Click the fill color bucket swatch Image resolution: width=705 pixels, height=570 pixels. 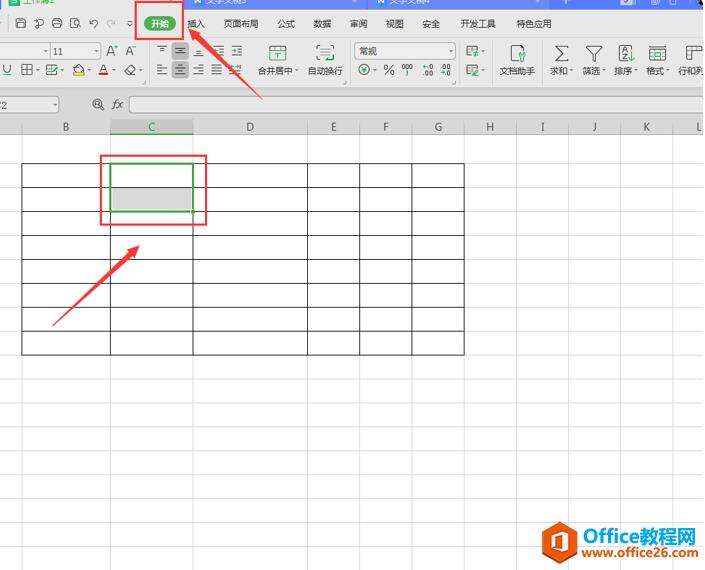click(79, 70)
